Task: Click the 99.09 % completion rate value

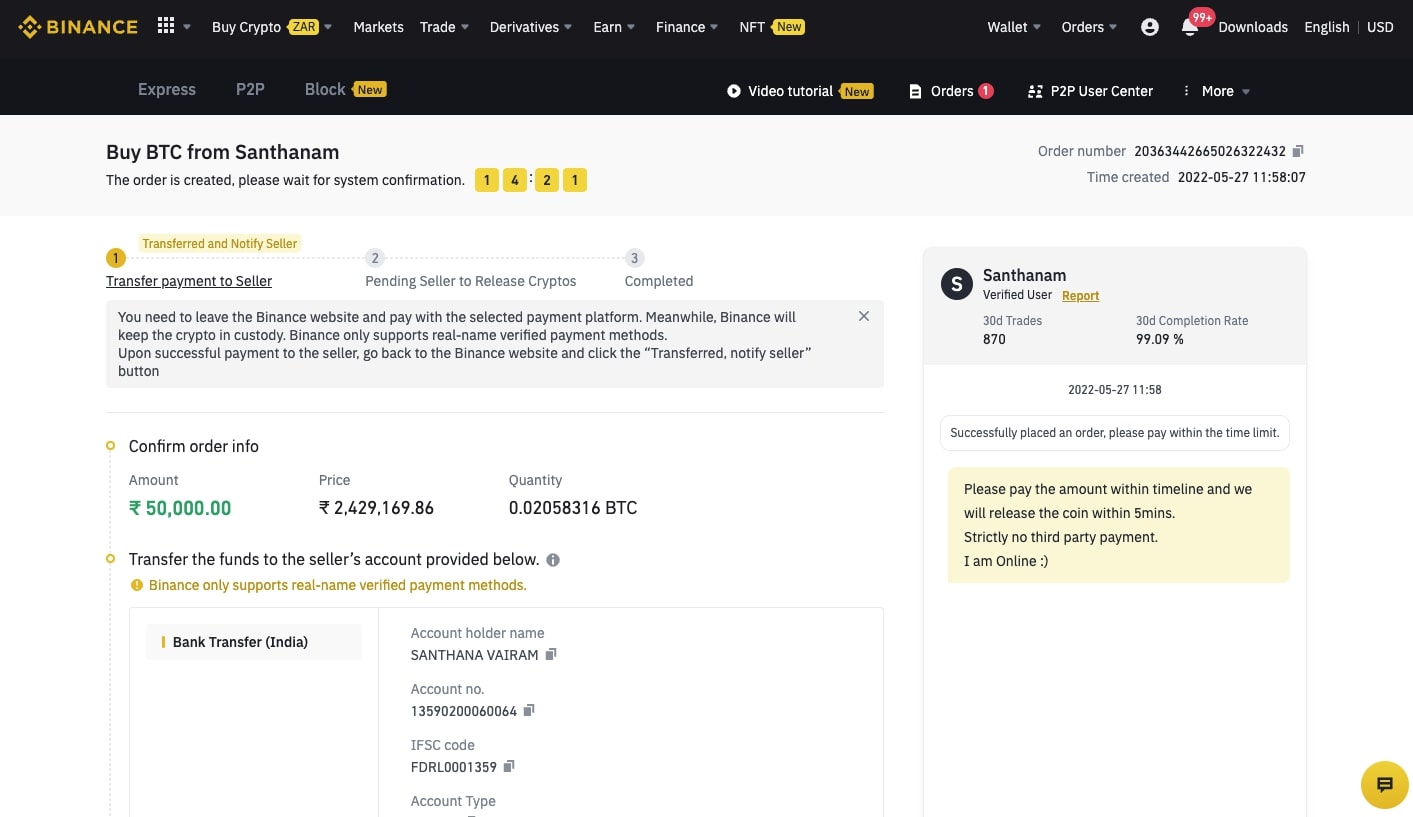Action: pos(1159,339)
